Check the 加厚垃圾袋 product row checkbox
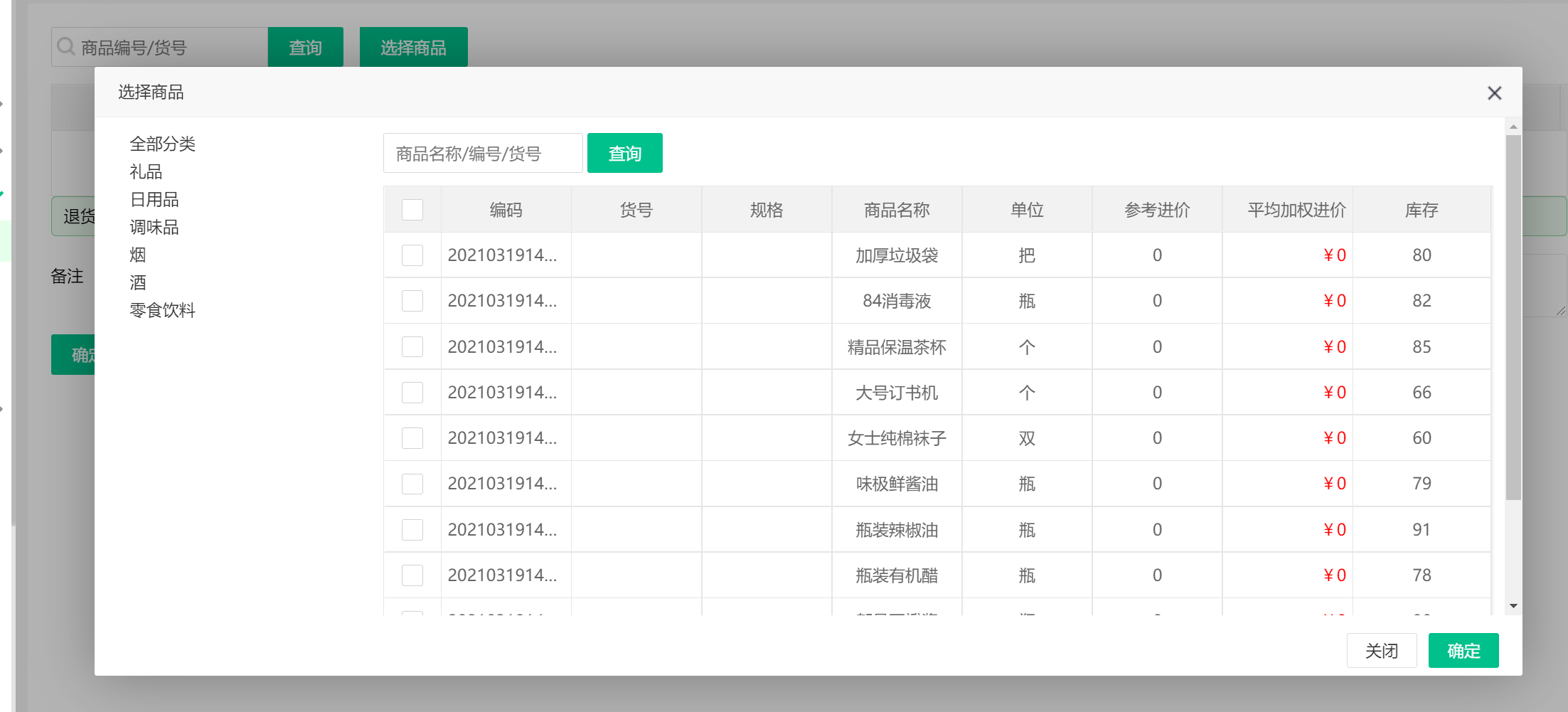The width and height of the screenshot is (1568, 712). pos(412,255)
